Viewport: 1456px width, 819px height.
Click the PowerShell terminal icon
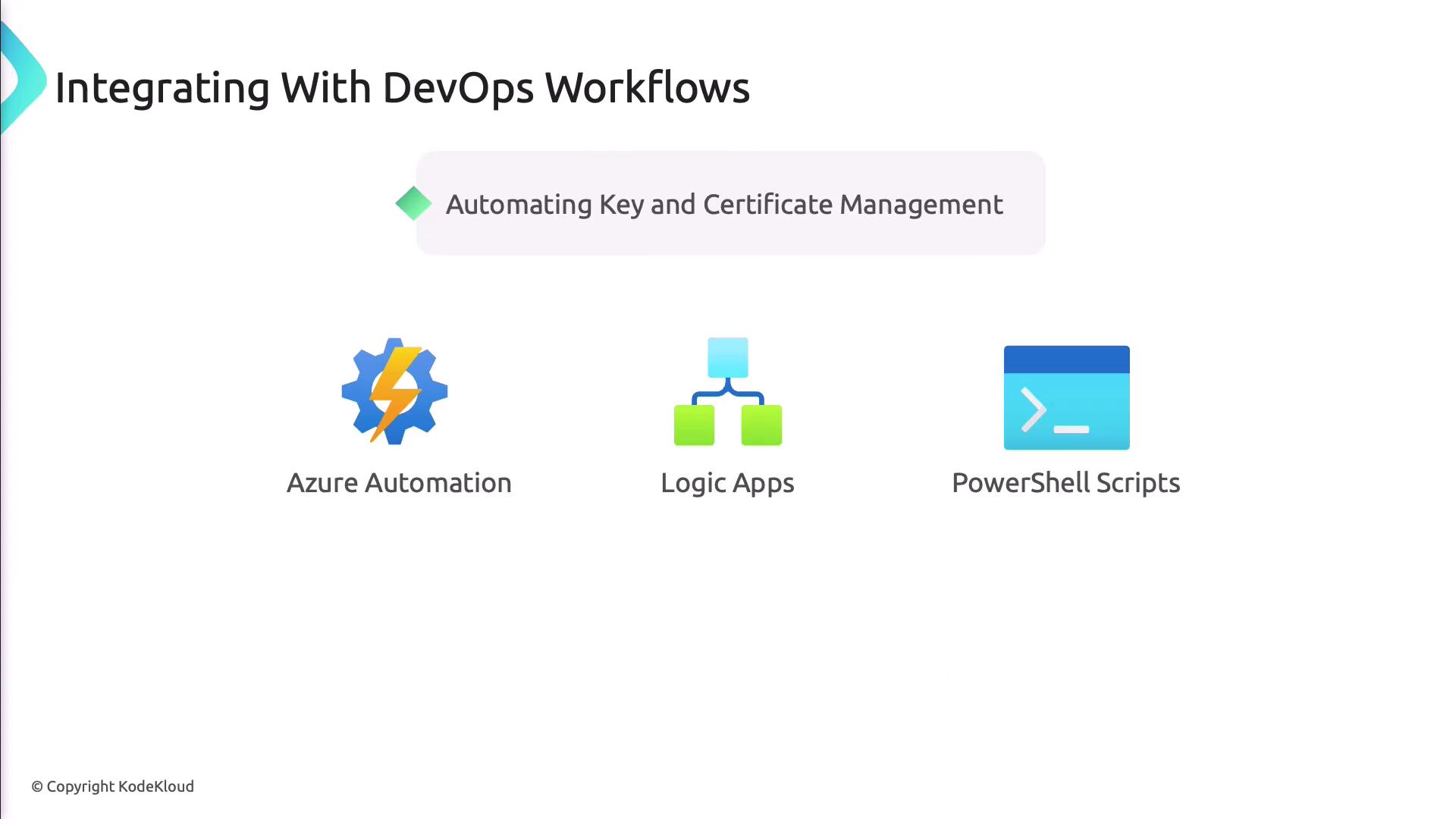click(1066, 397)
